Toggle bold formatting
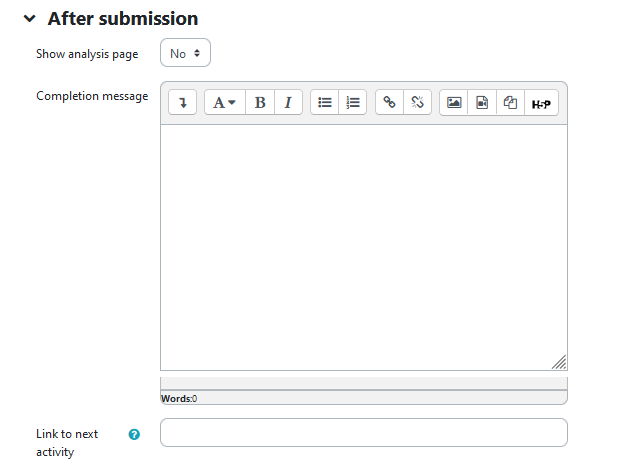The image size is (632, 473). coord(260,102)
